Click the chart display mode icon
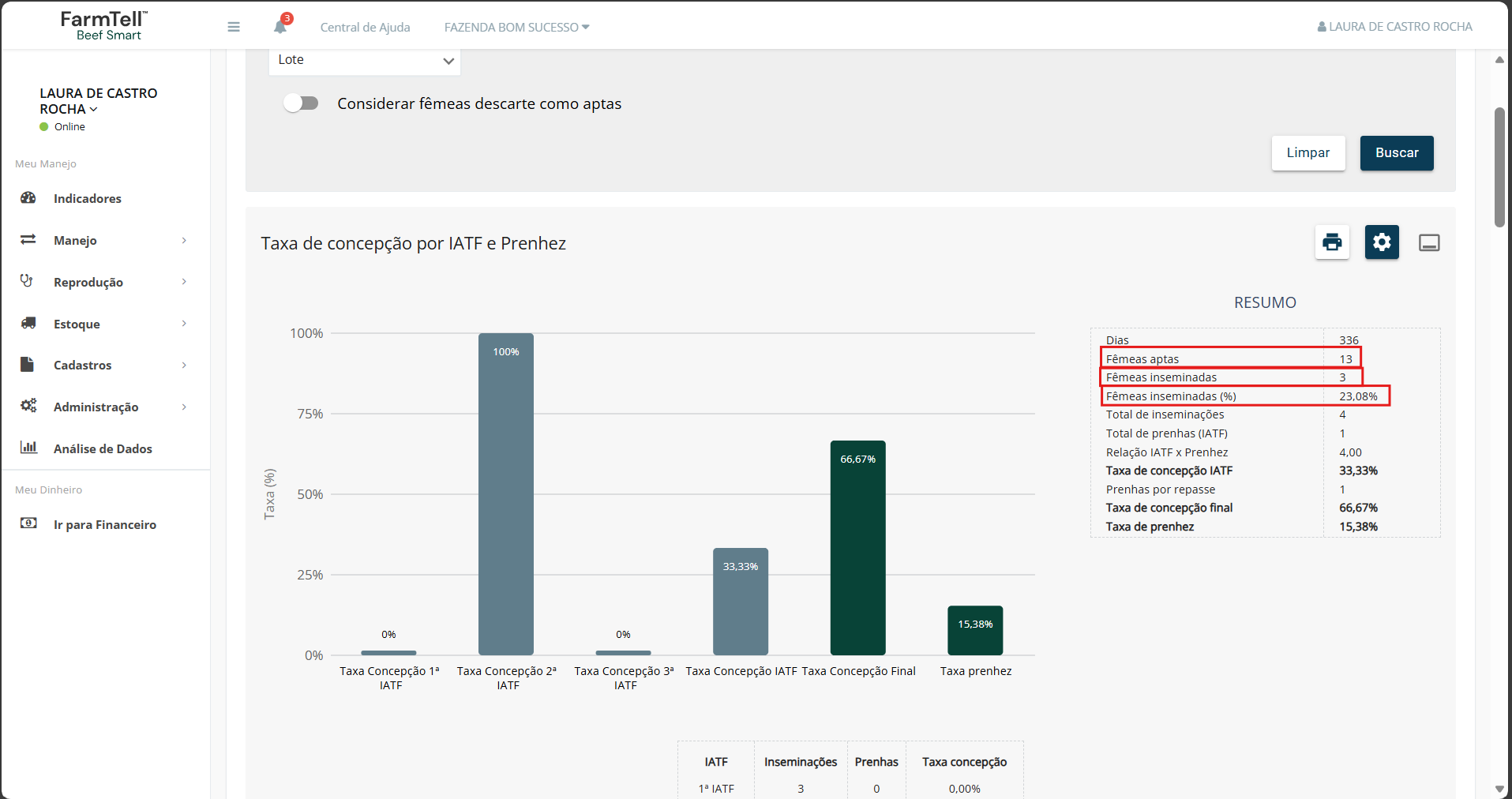The width and height of the screenshot is (1512, 799). click(x=1429, y=242)
